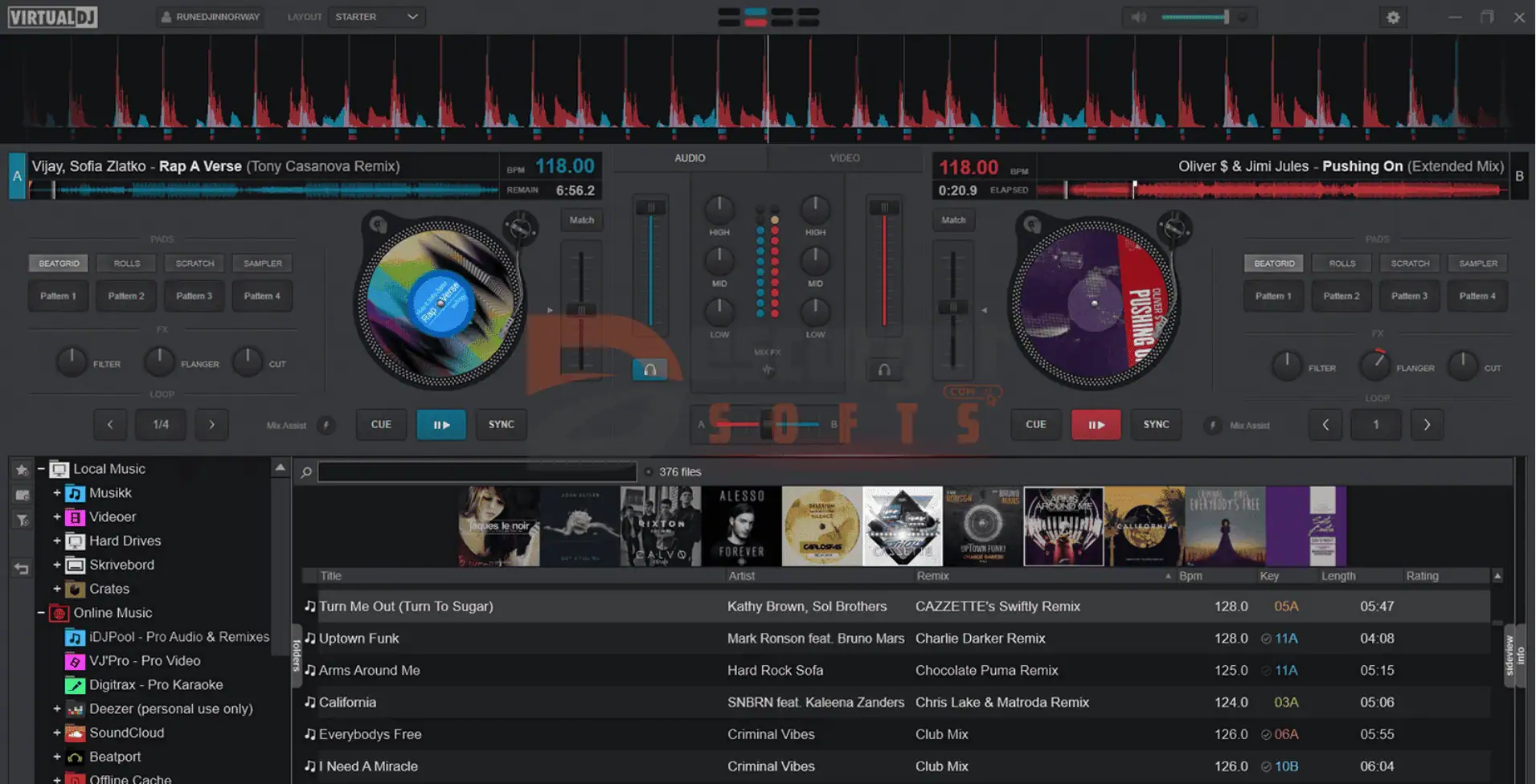1536x784 pixels.
Task: Adjust the master volume slider
Action: 1196,17
